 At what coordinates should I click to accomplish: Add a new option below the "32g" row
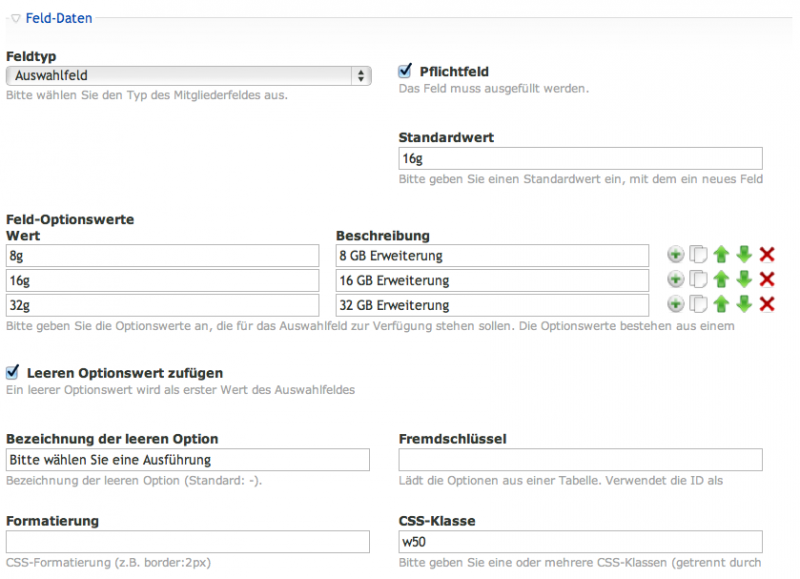pos(675,305)
